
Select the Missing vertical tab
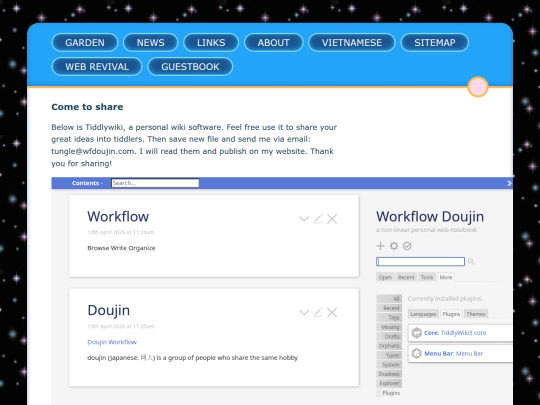click(389, 327)
